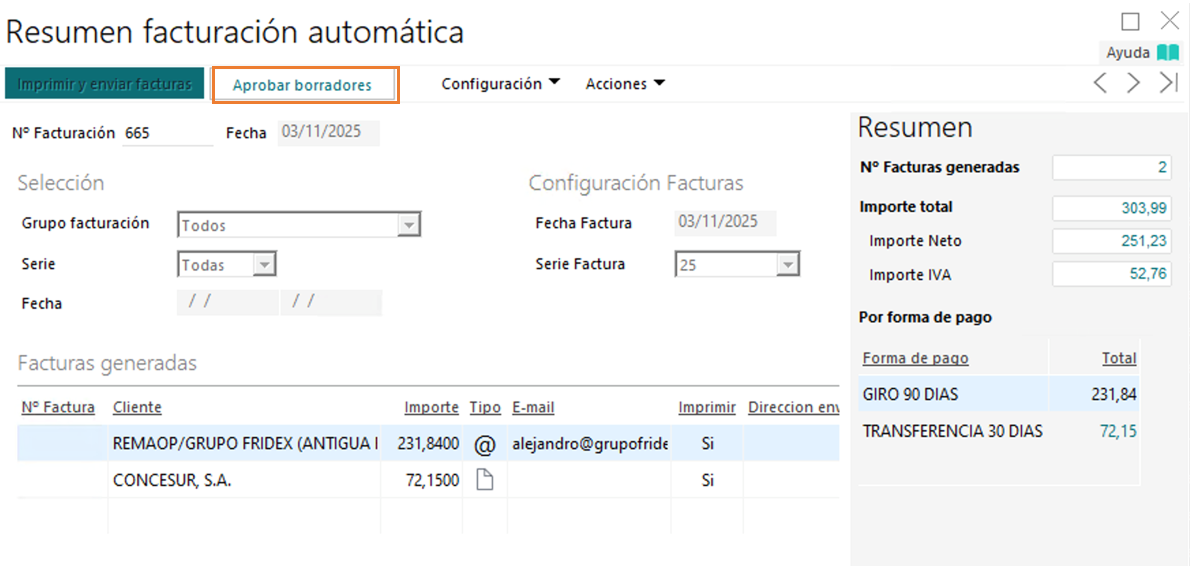Toggle Imprimir value for CONCESUR row
The height and width of the screenshot is (566, 1191).
pos(707,481)
